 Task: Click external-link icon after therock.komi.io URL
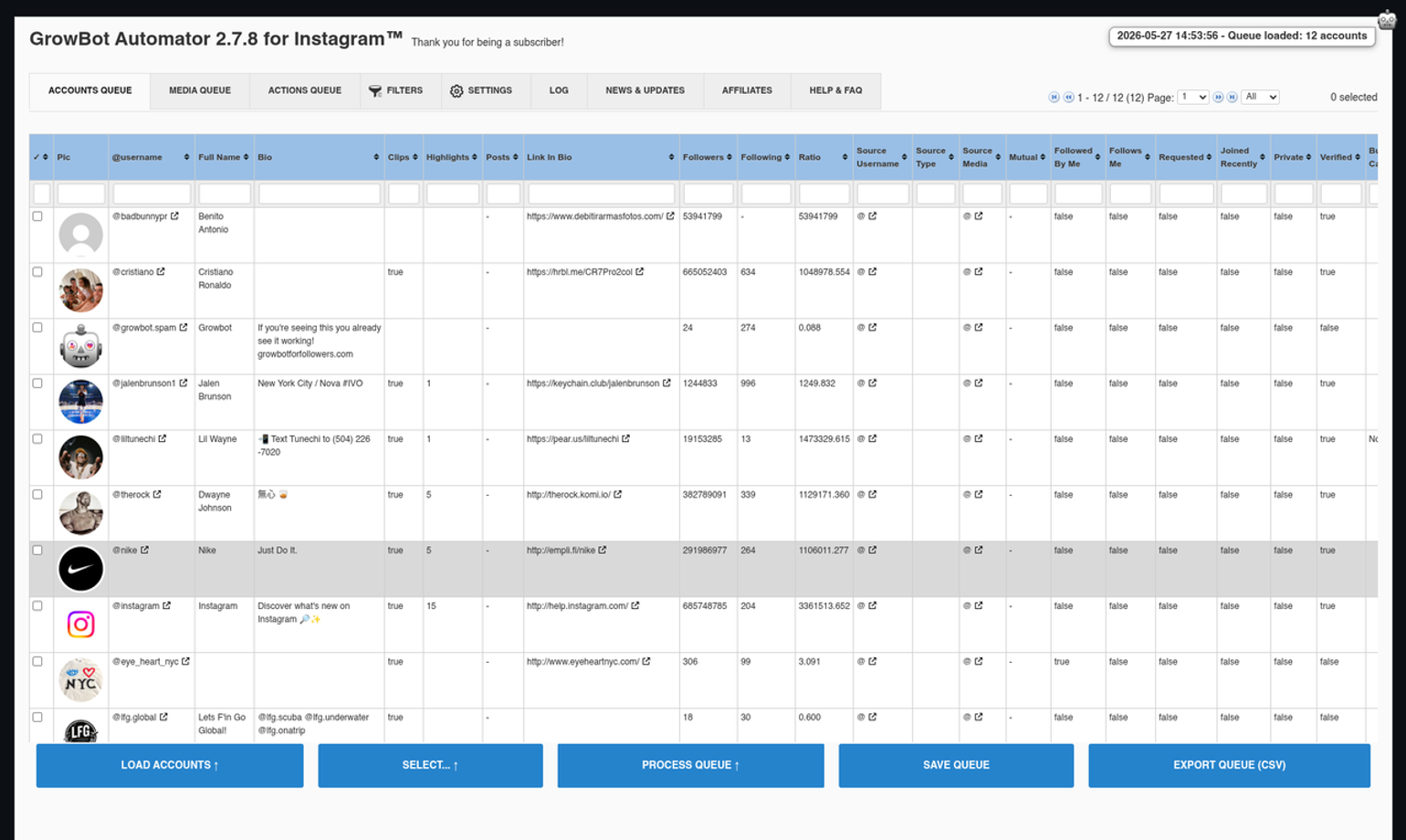[x=618, y=495]
